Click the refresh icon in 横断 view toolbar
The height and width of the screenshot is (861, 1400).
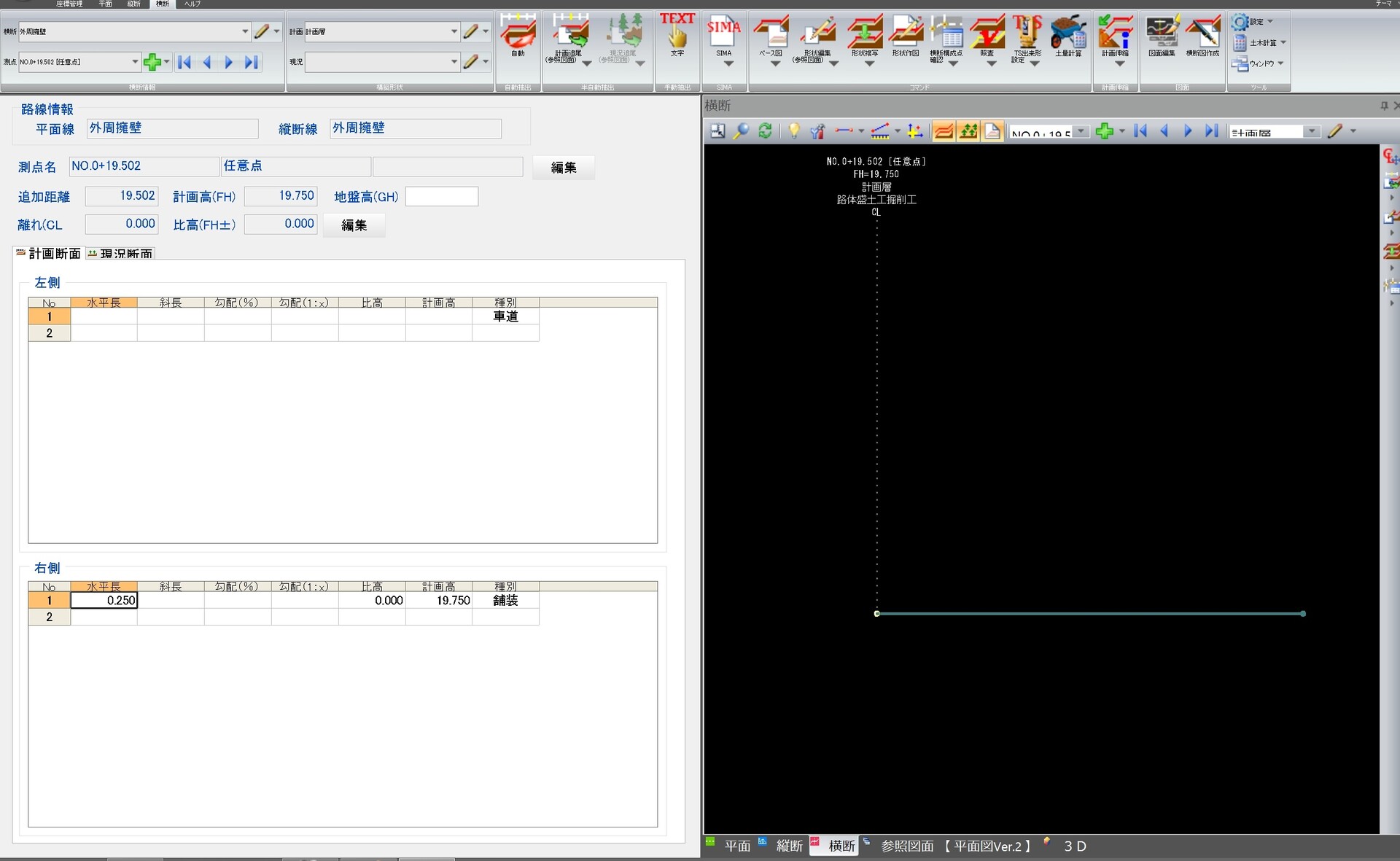pos(765,131)
